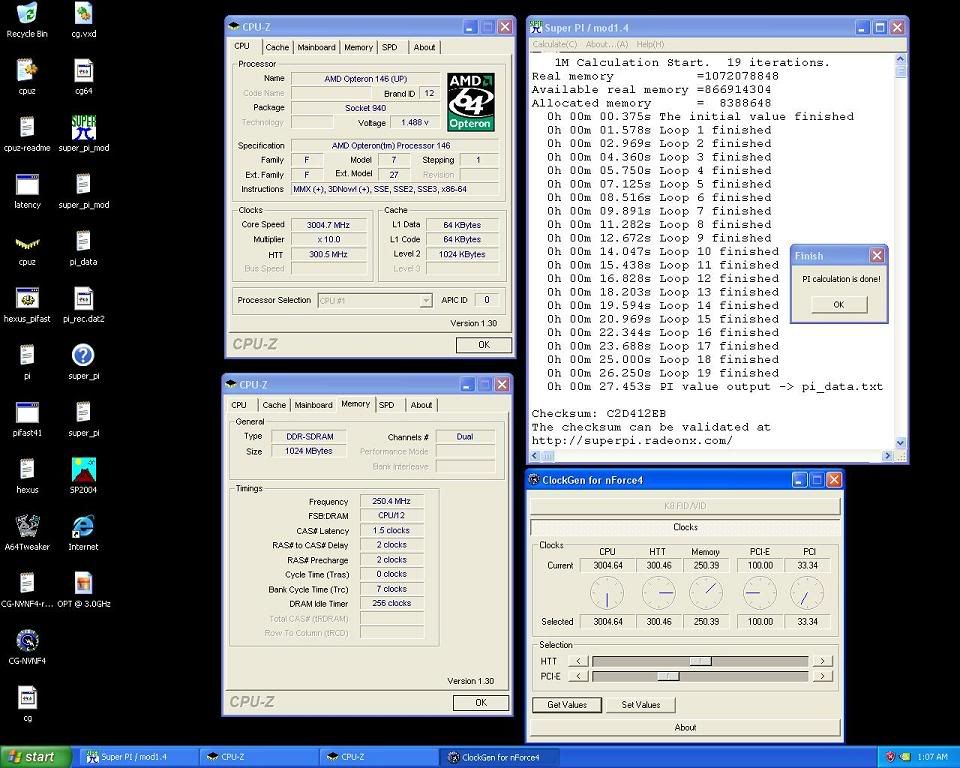Screen dimensions: 960x768
Task: Open the cpuz-readme text file icon
Action: pyautogui.click(x=27, y=127)
